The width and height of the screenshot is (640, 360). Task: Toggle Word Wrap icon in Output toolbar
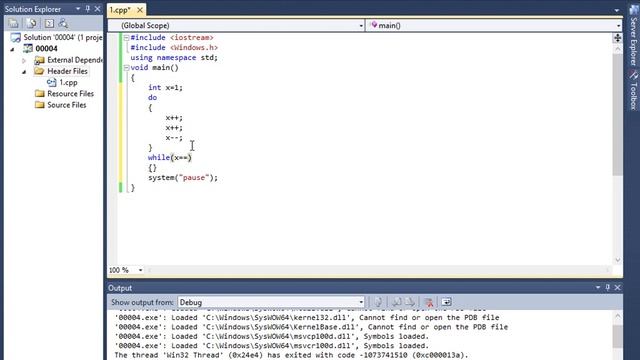click(446, 302)
